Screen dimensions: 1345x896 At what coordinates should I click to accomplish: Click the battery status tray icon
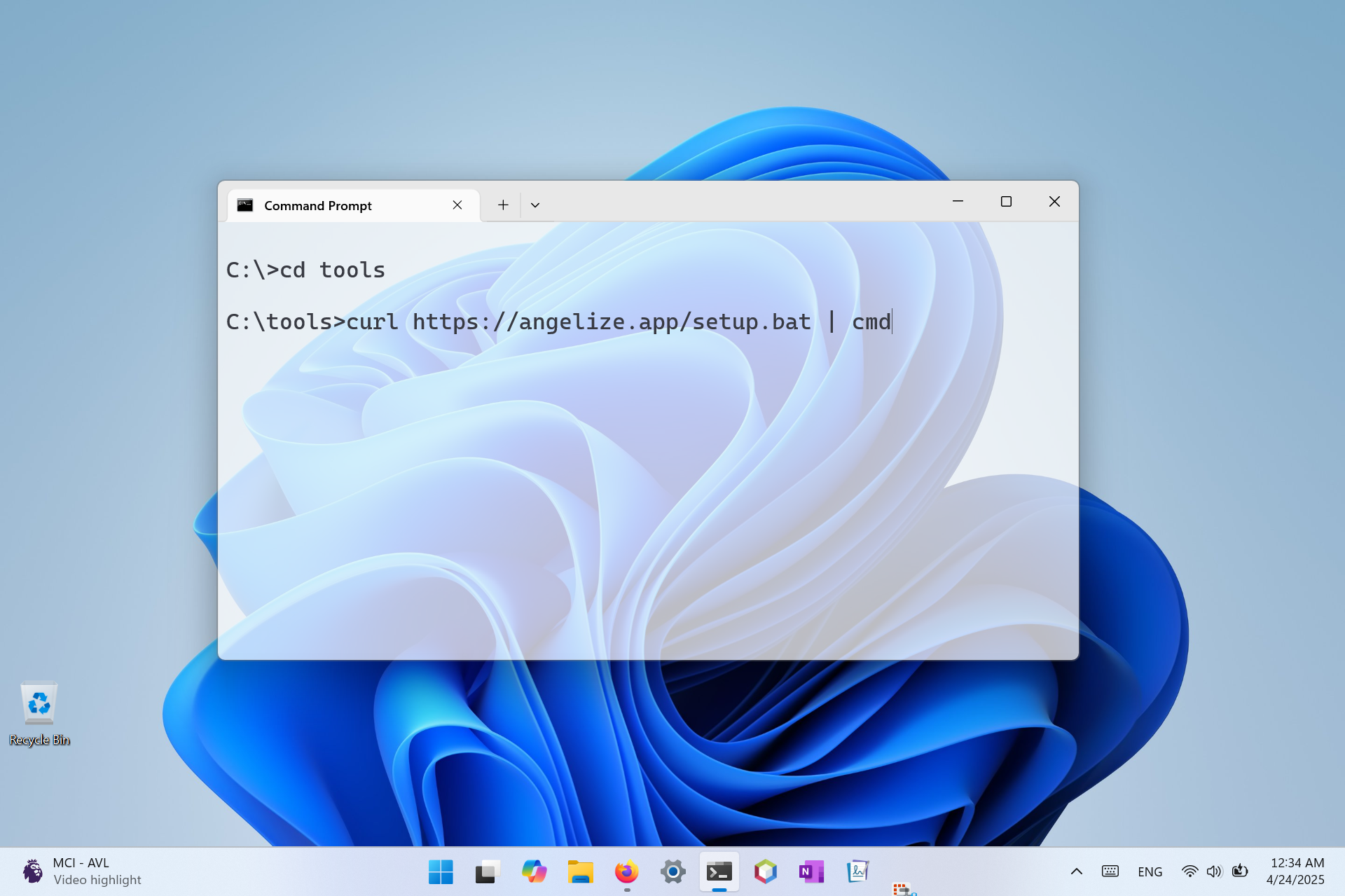(1240, 871)
